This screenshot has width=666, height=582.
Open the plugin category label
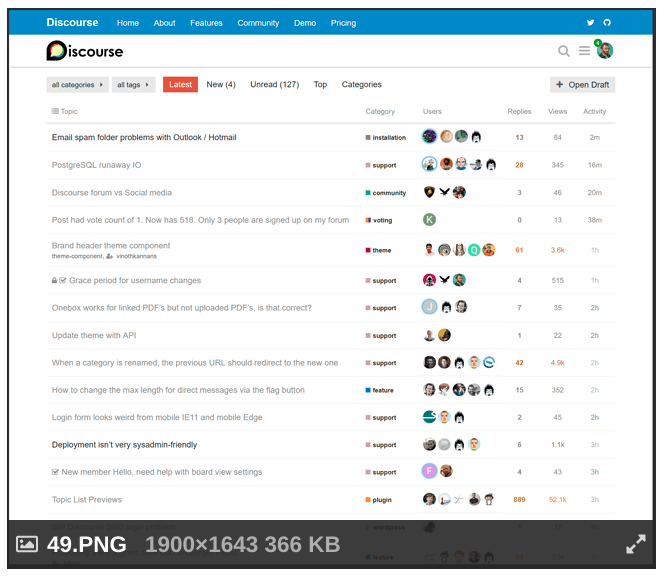pos(378,500)
